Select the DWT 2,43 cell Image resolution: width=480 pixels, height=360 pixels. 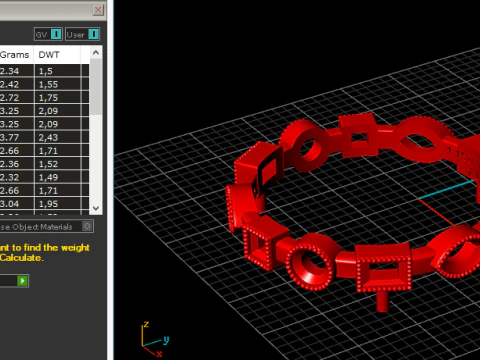(57, 137)
